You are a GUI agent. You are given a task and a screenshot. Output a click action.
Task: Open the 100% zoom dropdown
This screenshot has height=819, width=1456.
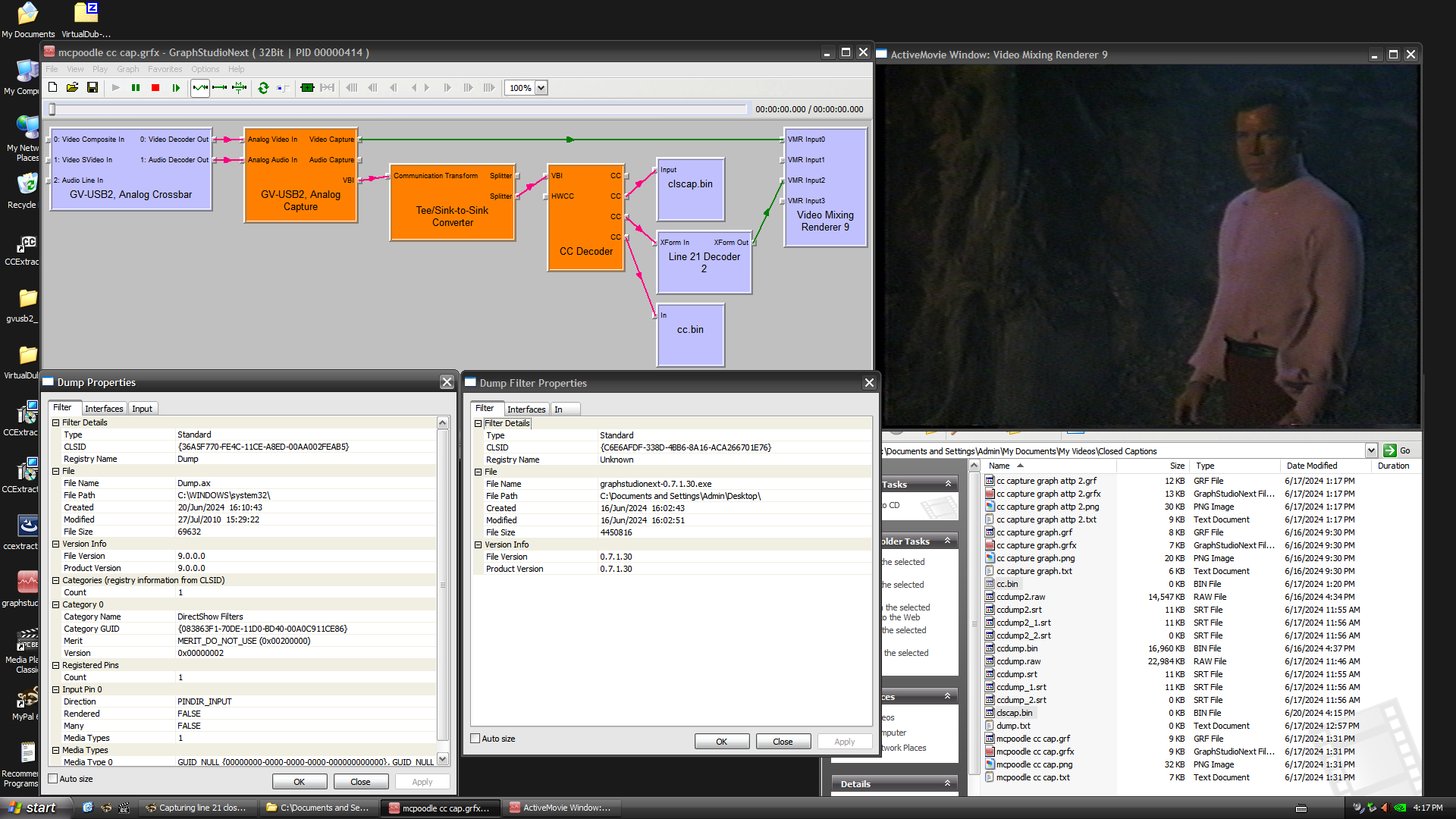(541, 88)
